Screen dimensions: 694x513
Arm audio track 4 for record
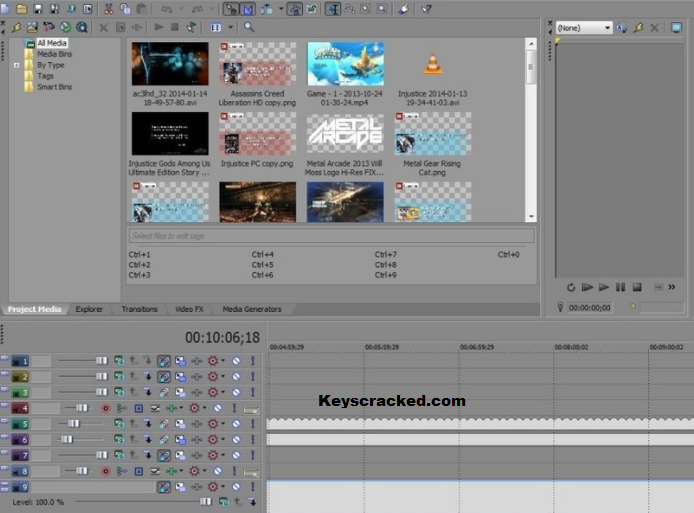105,409
